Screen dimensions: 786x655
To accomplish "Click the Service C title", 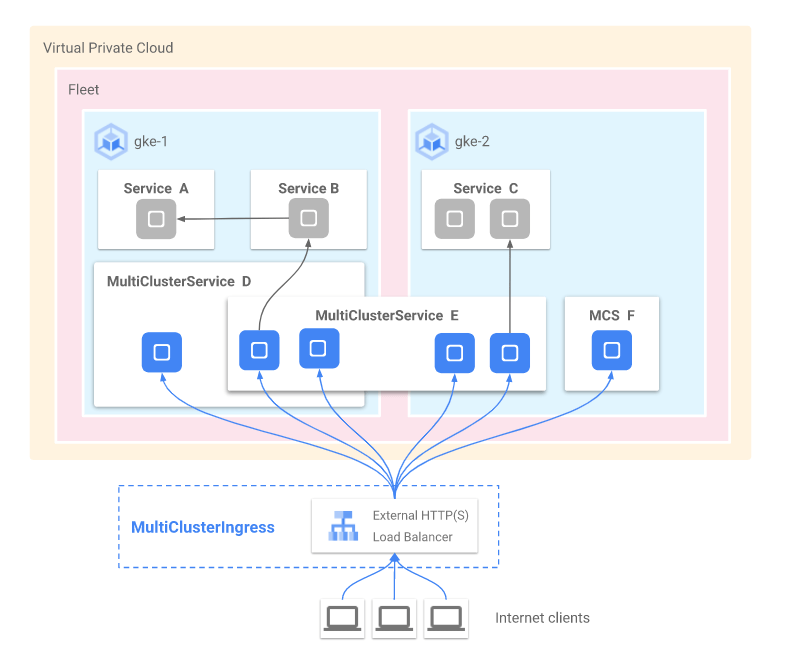I will click(x=486, y=188).
